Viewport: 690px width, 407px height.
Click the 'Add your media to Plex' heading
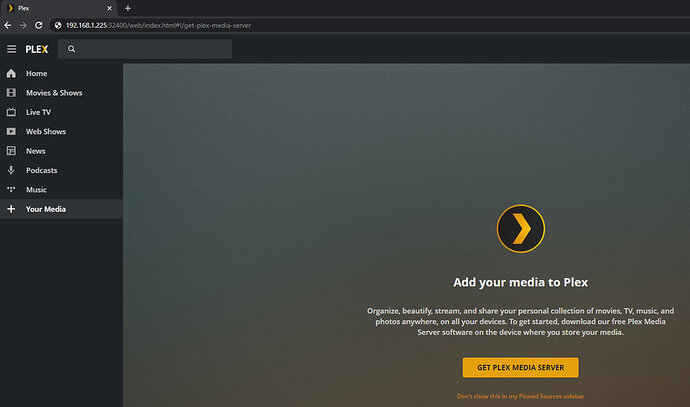[521, 282]
